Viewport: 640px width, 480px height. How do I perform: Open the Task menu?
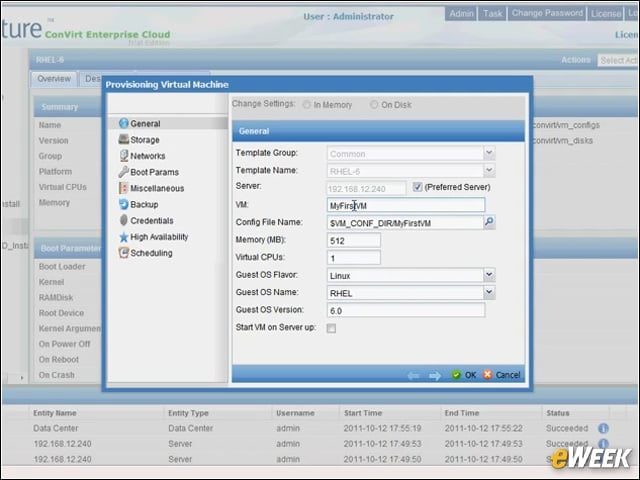coord(492,13)
